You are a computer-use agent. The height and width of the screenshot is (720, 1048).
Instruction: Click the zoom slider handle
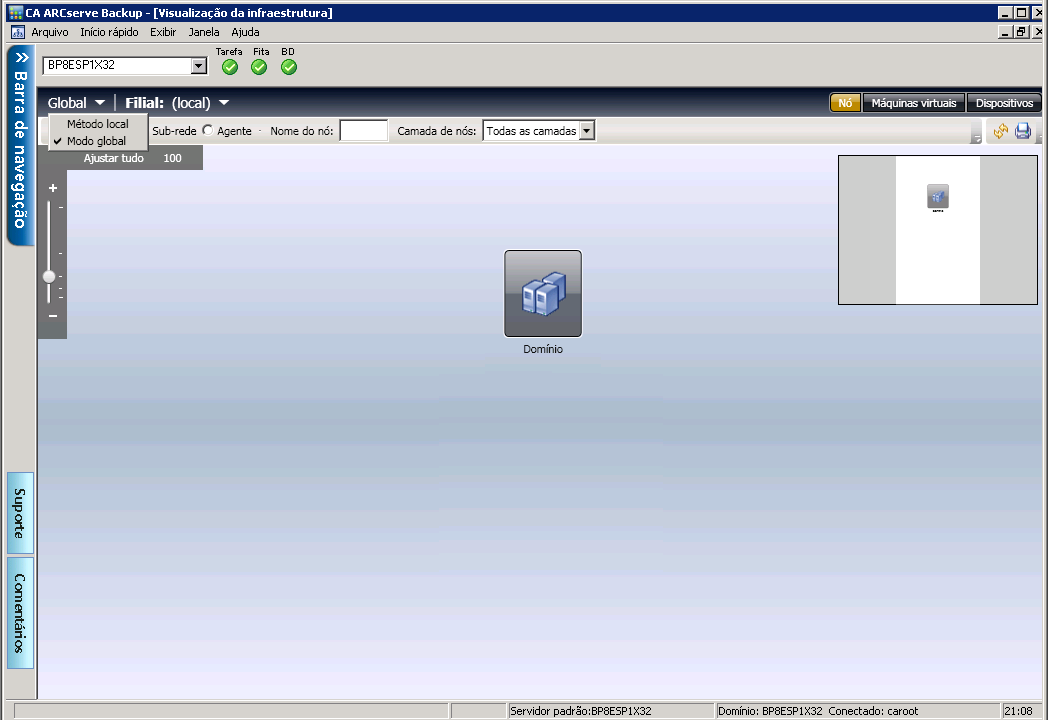(49, 276)
